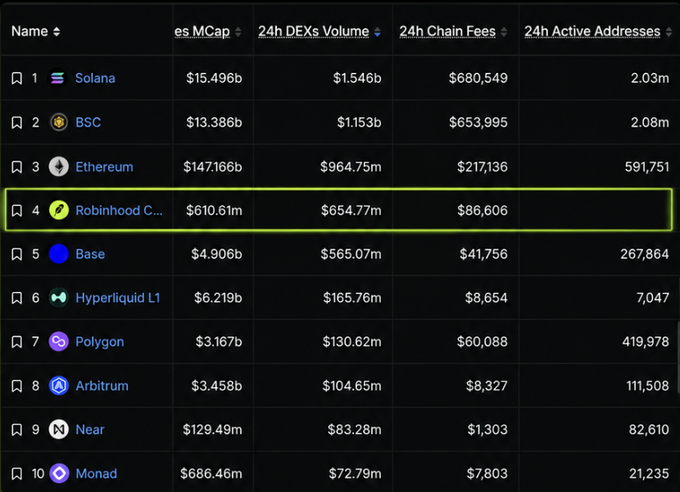
Task: Click the Robinhood feather logo
Action: pyautogui.click(x=59, y=210)
